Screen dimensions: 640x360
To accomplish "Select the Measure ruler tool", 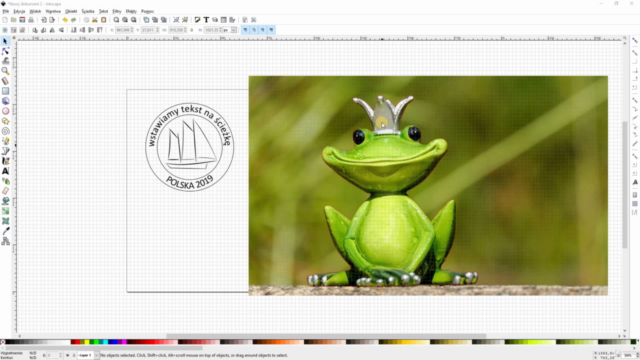I will coord(5,81).
